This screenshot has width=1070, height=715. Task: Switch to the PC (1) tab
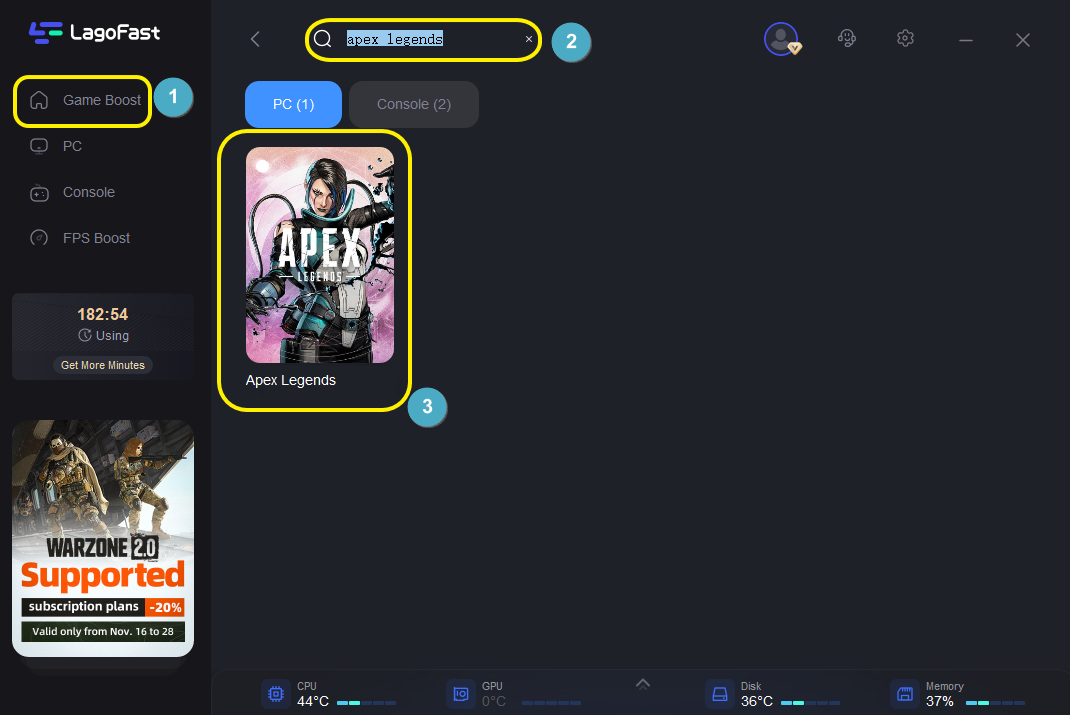(293, 104)
